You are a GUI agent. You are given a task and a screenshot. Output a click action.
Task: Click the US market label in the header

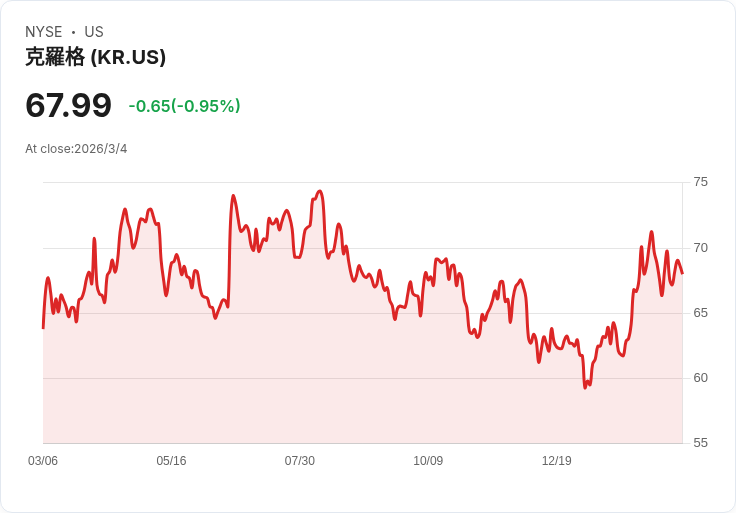point(94,32)
